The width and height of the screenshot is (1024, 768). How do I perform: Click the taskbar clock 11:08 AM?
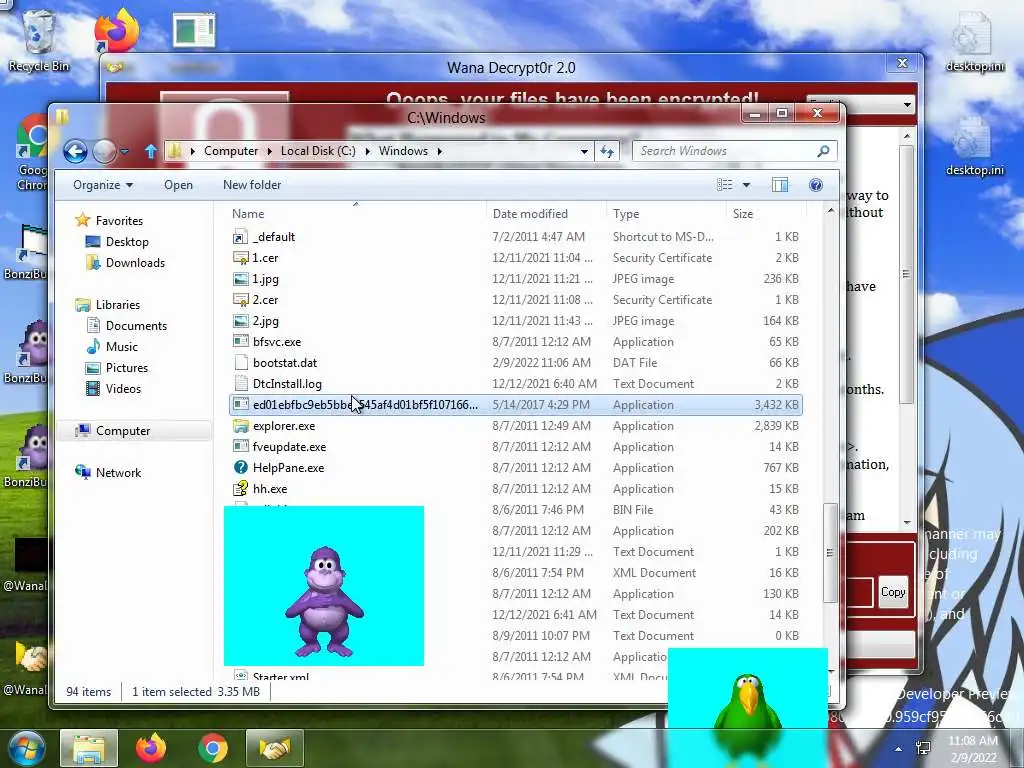click(x=973, y=741)
